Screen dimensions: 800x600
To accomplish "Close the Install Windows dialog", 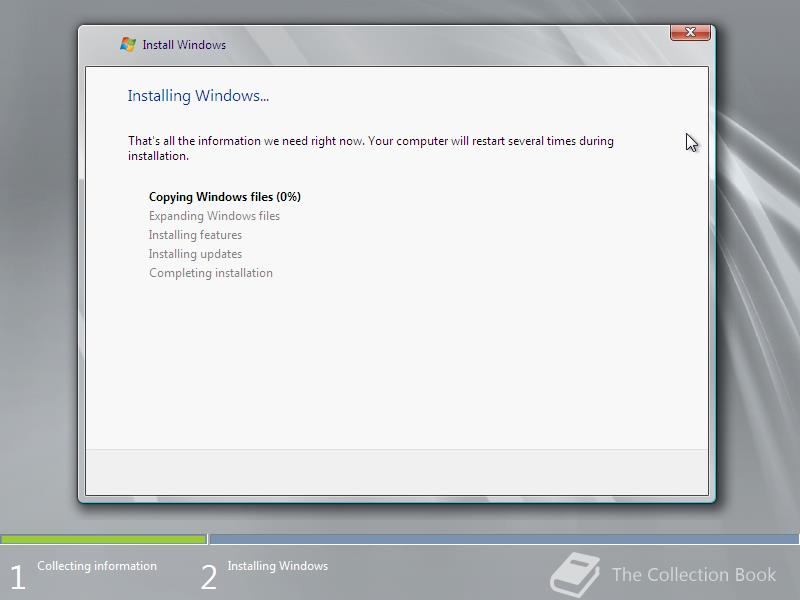I will [x=690, y=32].
